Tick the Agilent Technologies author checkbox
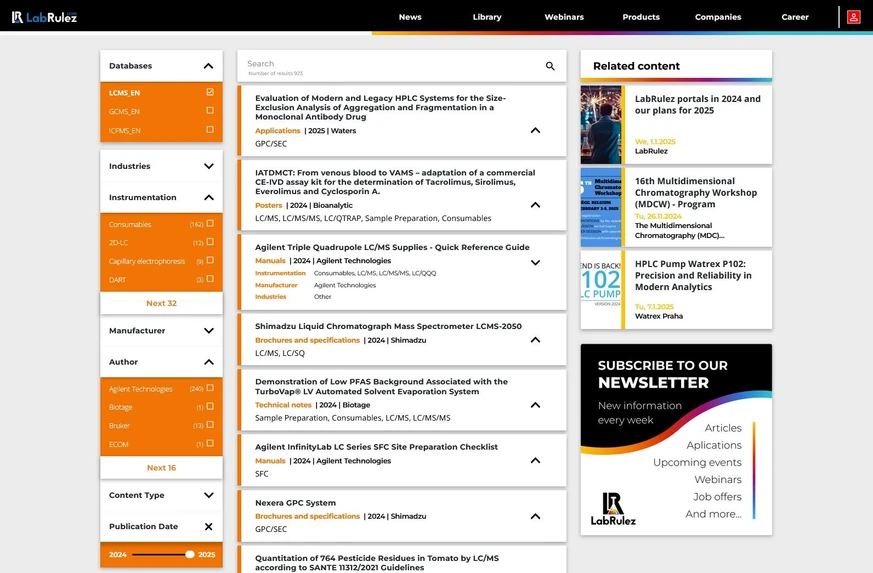 [x=210, y=388]
